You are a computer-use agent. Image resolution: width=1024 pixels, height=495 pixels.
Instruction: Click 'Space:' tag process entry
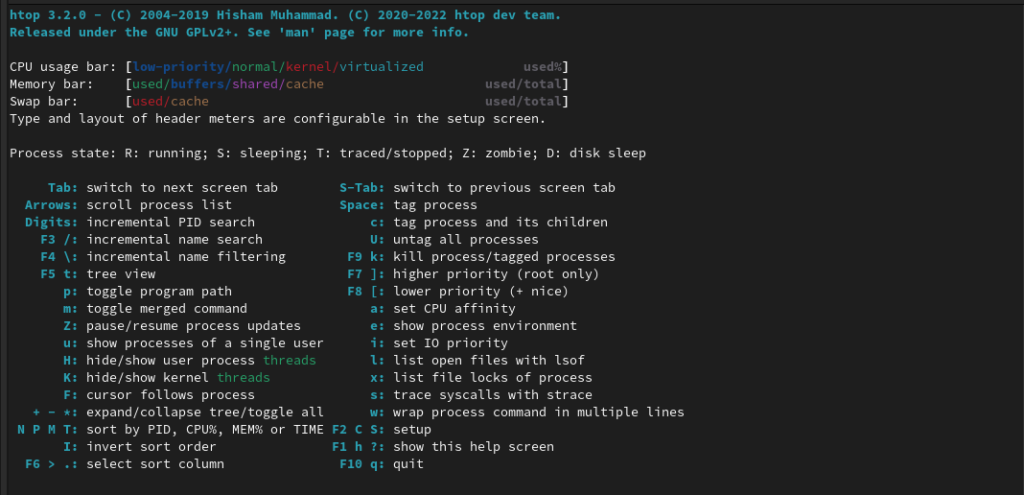(x=408, y=206)
